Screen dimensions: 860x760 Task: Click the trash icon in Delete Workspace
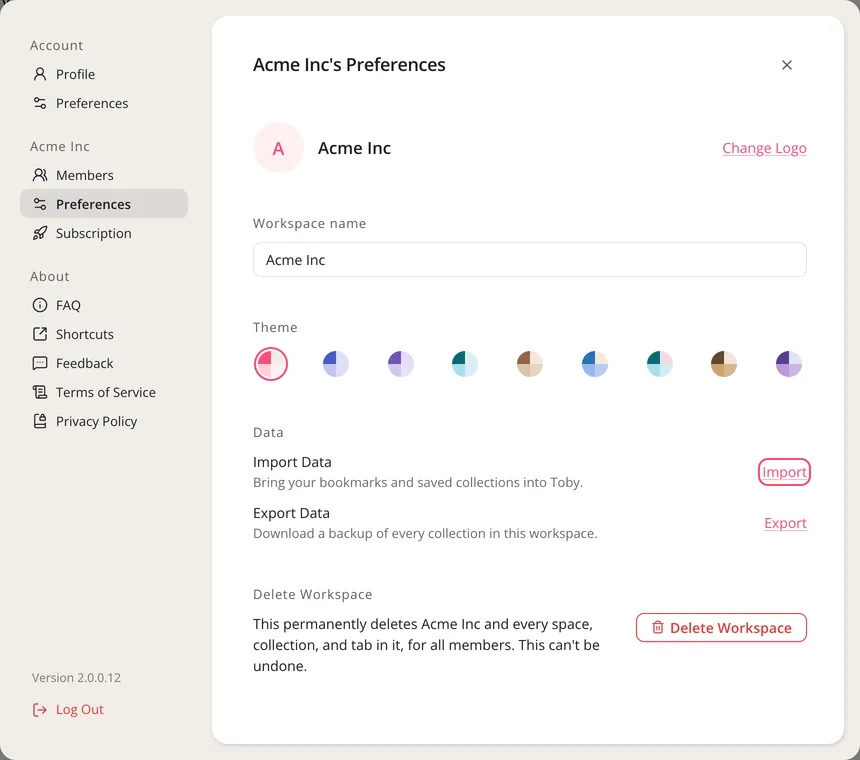coord(658,627)
